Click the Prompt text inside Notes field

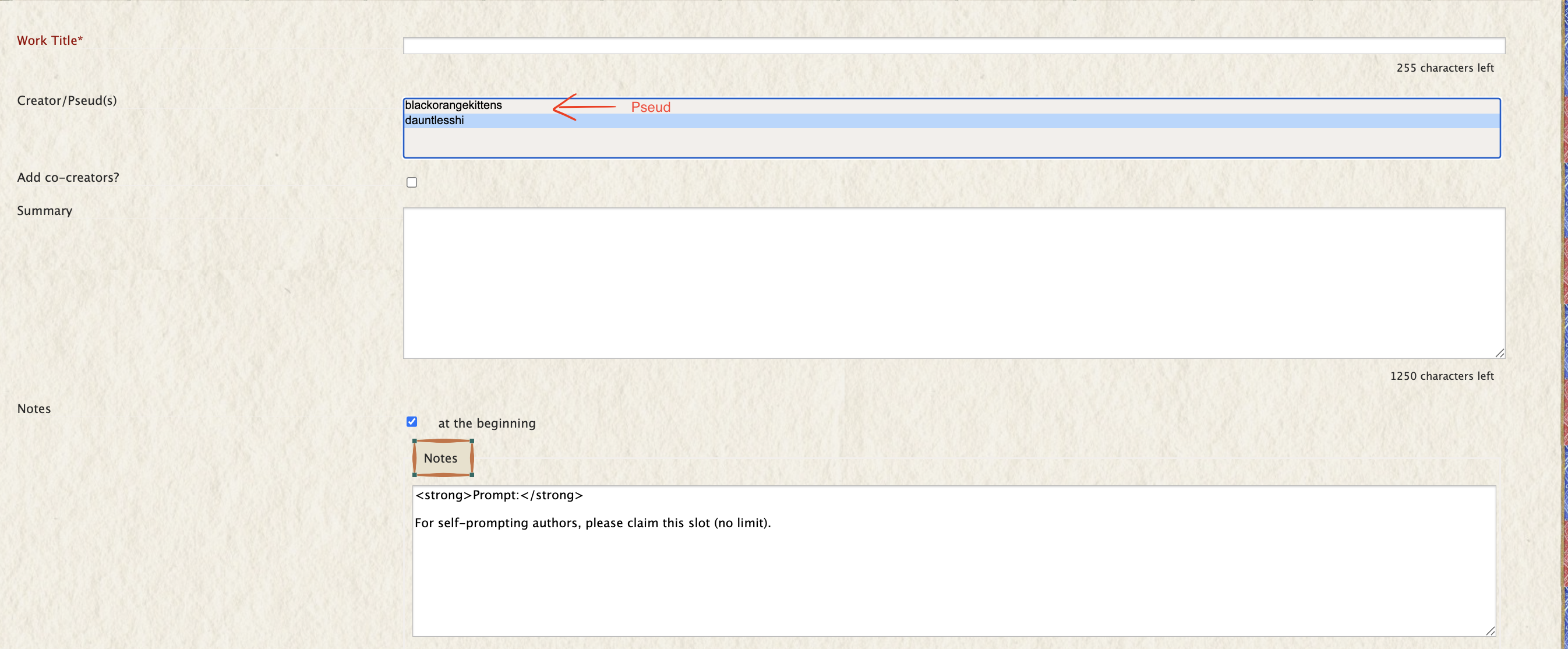(499, 496)
